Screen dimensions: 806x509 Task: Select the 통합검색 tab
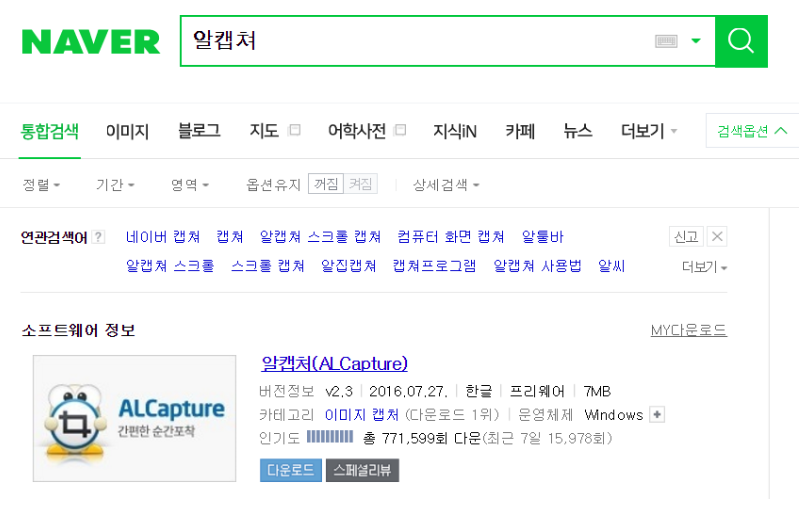[x=50, y=132]
